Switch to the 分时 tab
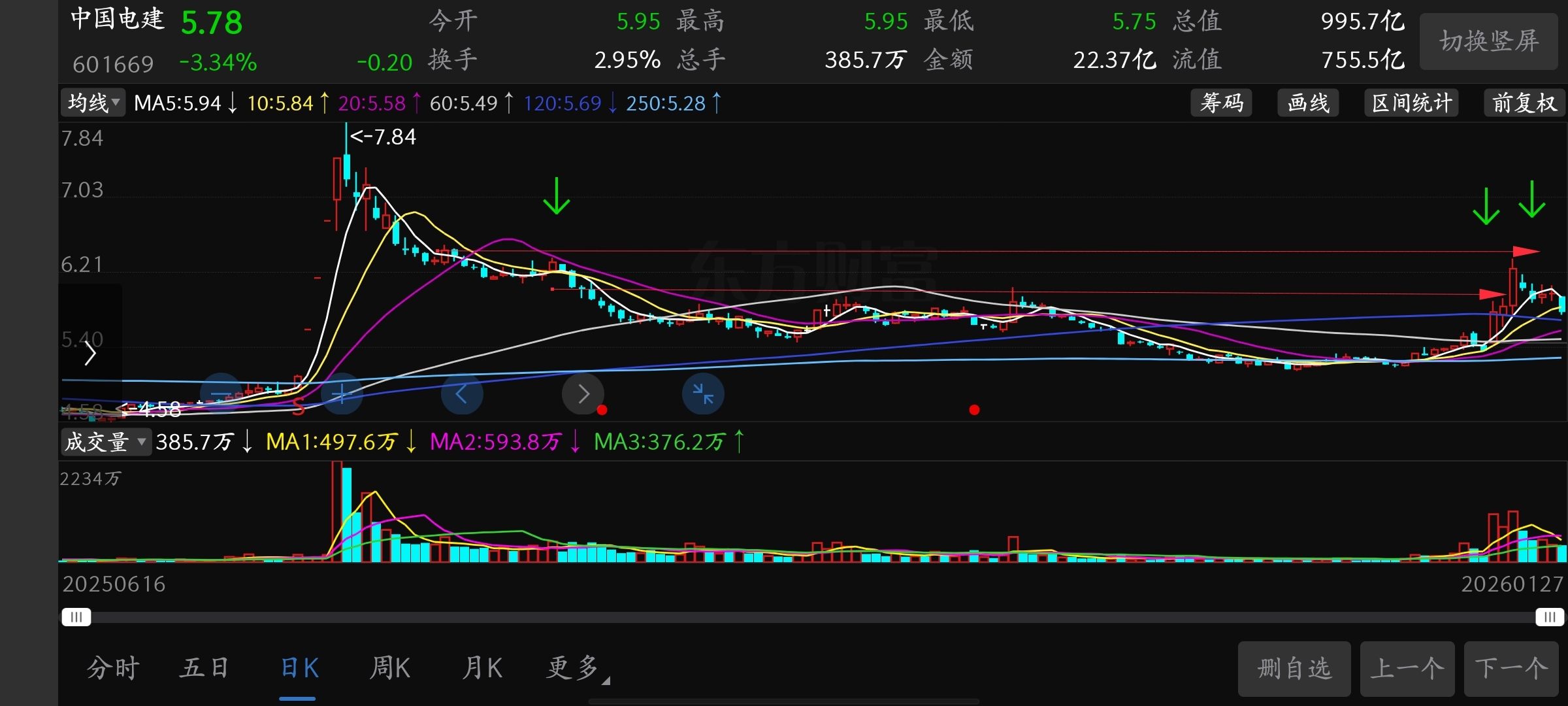The width and height of the screenshot is (1568, 706). click(113, 668)
